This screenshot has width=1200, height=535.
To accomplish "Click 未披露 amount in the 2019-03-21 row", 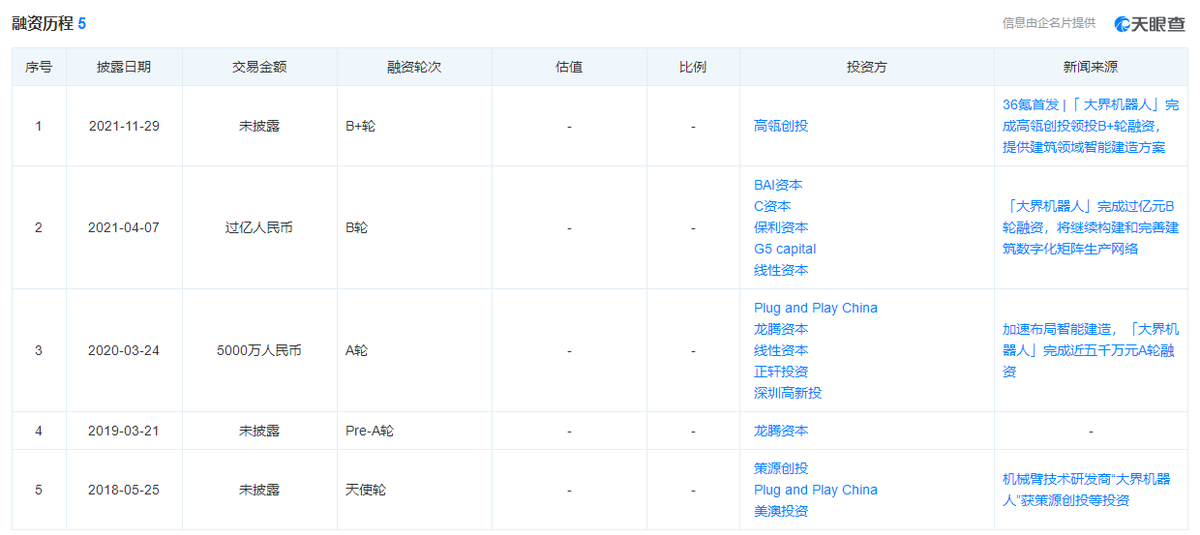I will (259, 431).
